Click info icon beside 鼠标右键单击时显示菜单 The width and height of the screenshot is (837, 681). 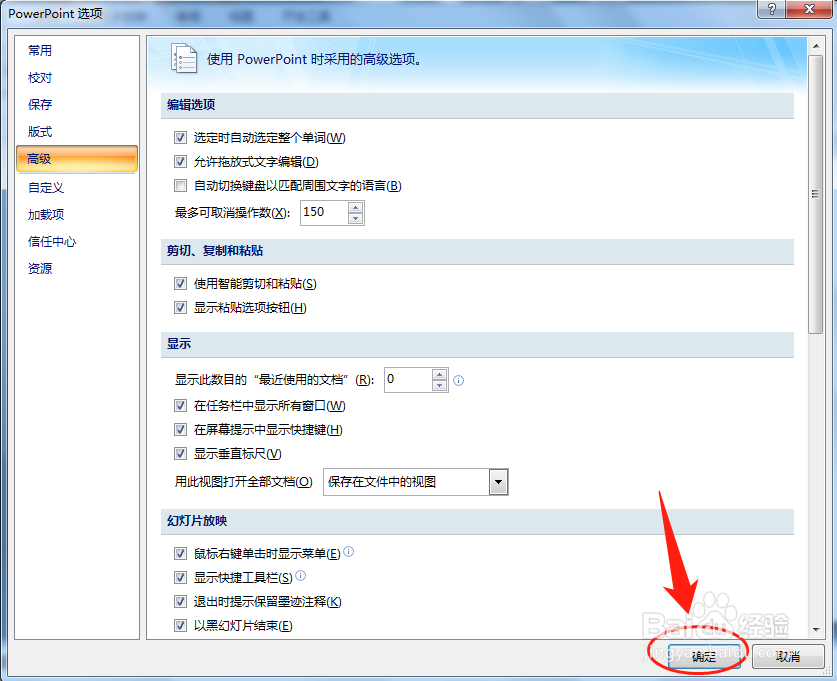(x=349, y=551)
